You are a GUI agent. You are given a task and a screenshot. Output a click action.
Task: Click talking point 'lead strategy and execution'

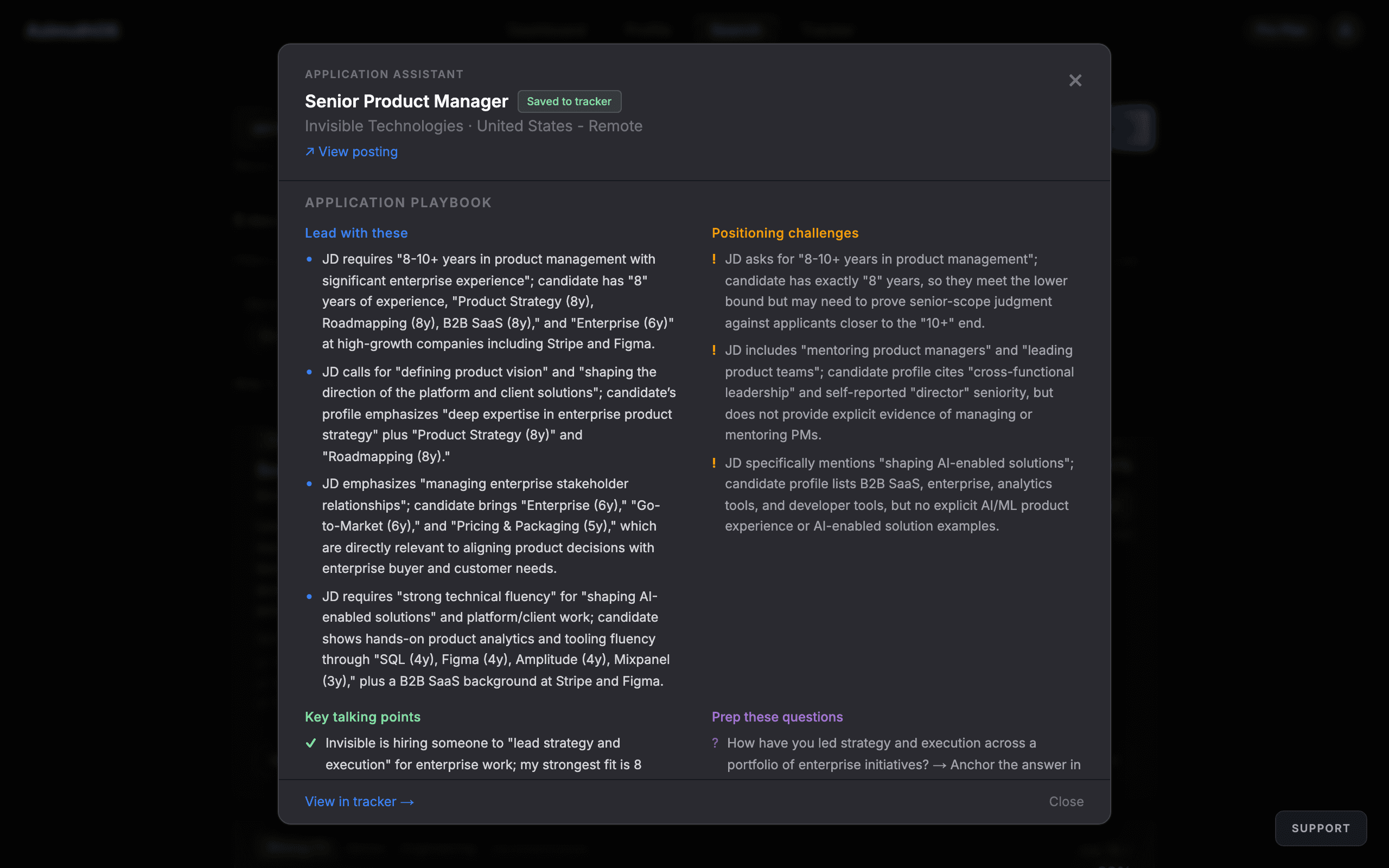click(483, 754)
